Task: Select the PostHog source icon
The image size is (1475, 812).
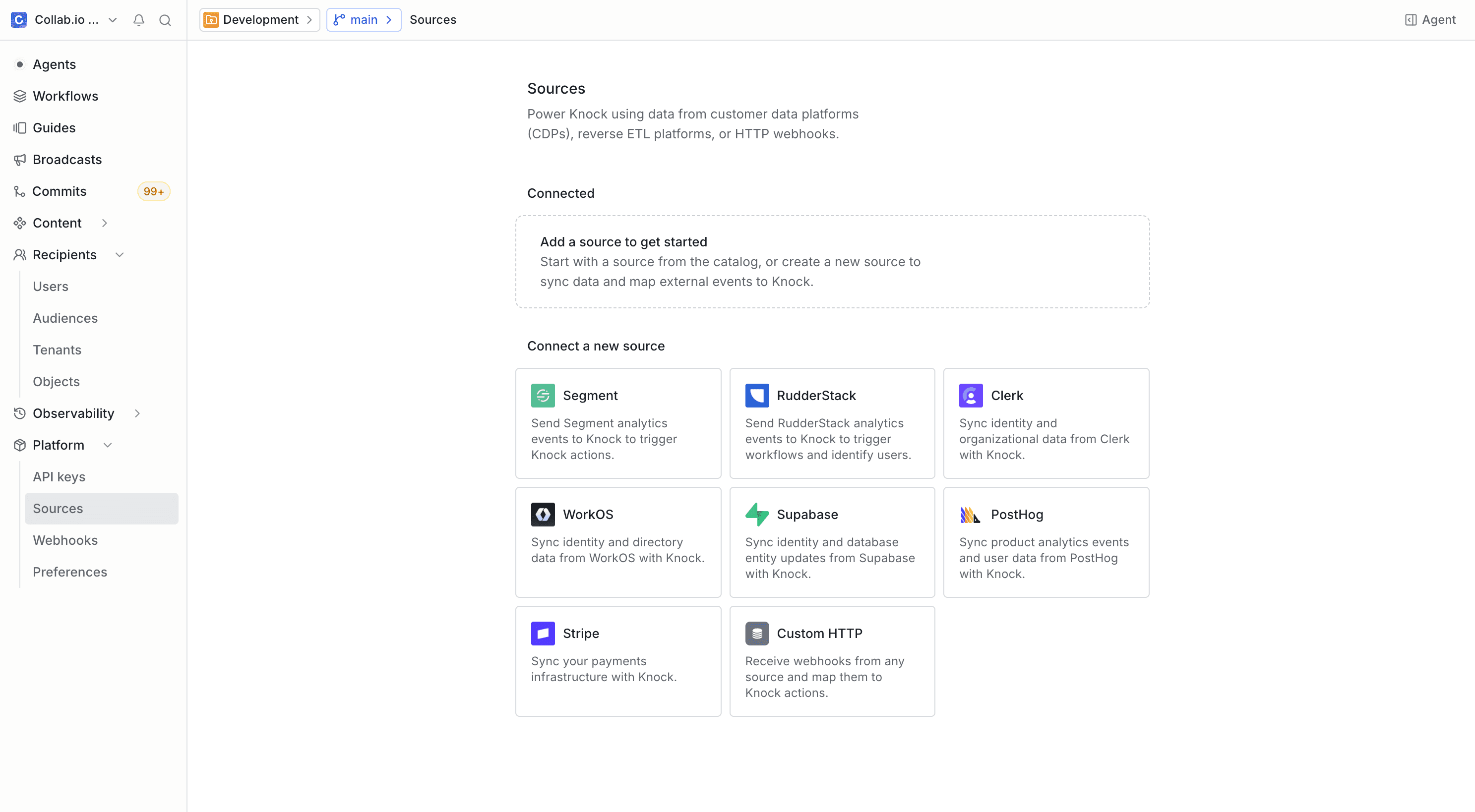Action: click(970, 514)
